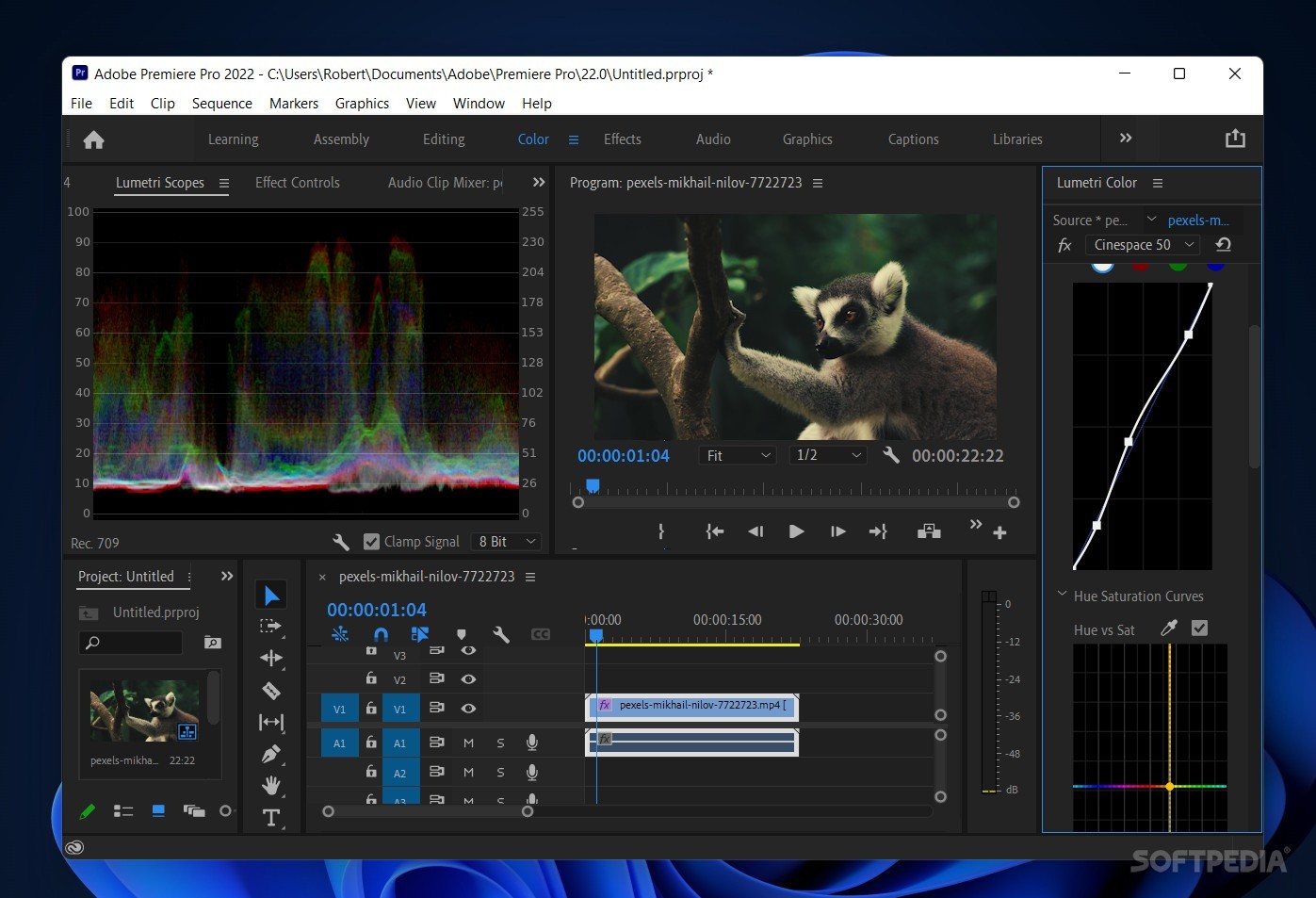Image resolution: width=1316 pixels, height=898 pixels.
Task: Select the Type tool
Action: [x=271, y=818]
